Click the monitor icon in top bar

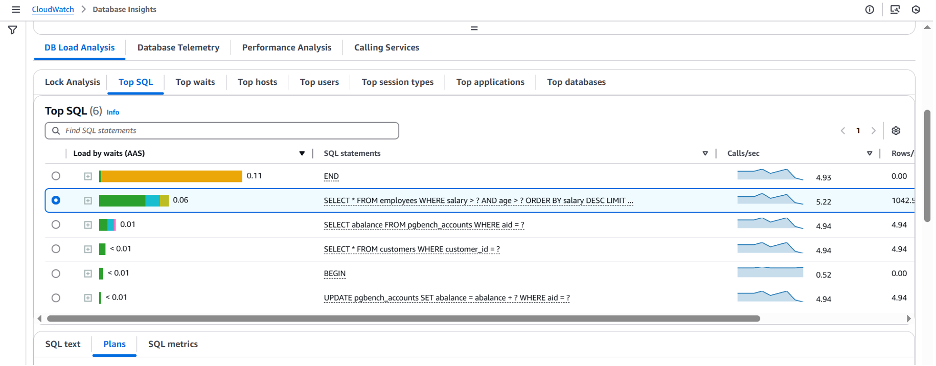(895, 10)
